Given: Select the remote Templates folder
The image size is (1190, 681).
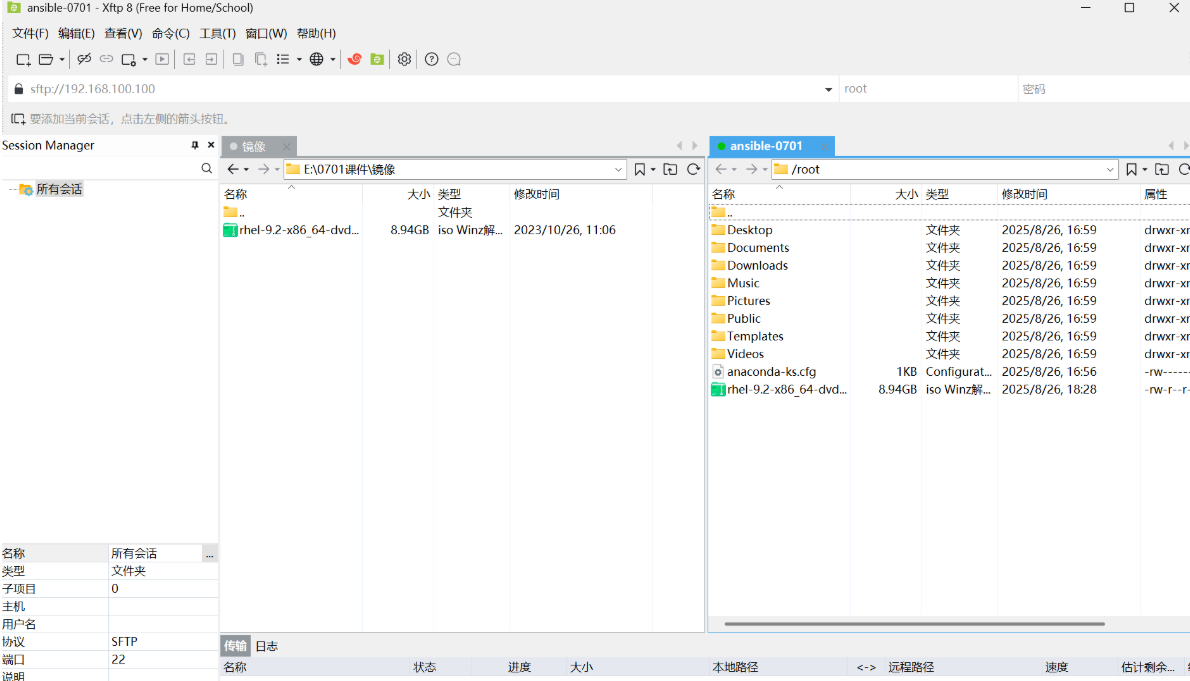Looking at the screenshot, I should coord(748,336).
